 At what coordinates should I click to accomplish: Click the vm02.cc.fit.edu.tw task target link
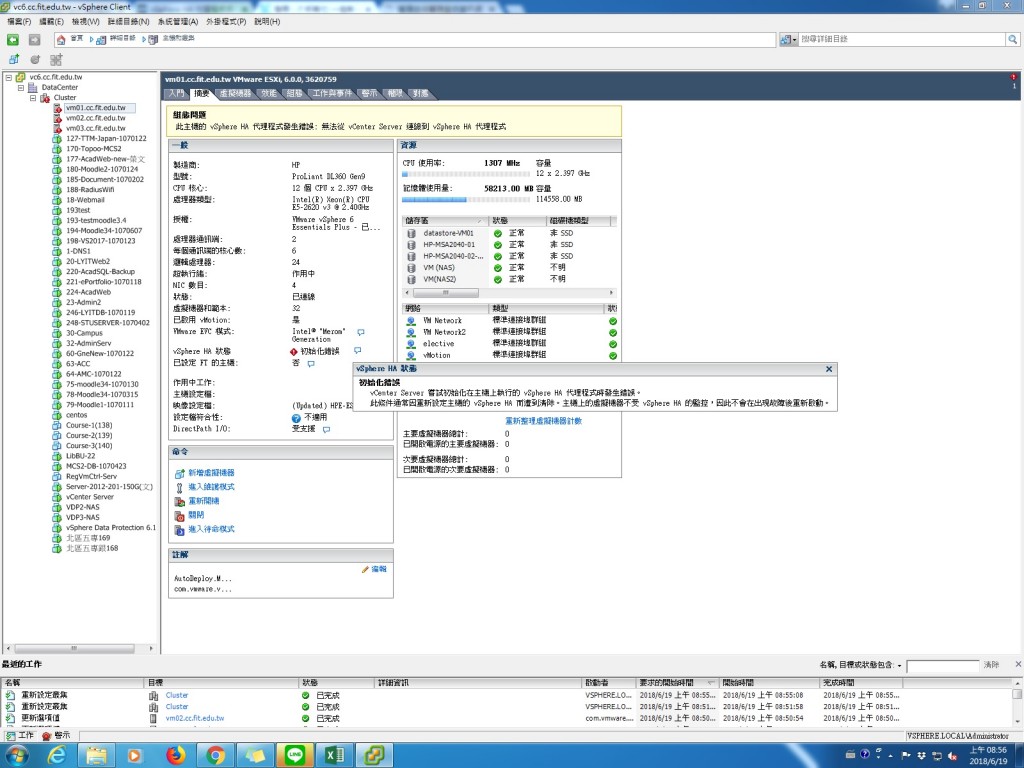pos(195,718)
